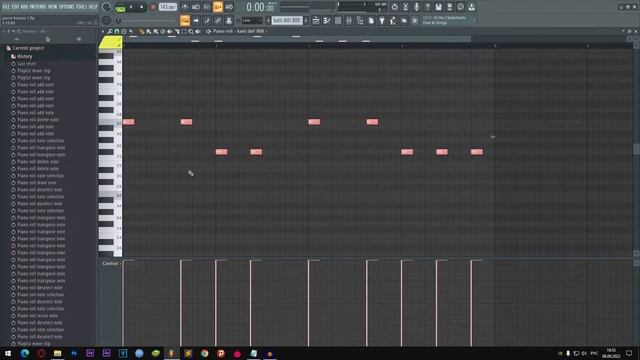This screenshot has width=640, height=360.
Task: Toggle typing keyboard to piano (orange)
Action: point(185,20)
